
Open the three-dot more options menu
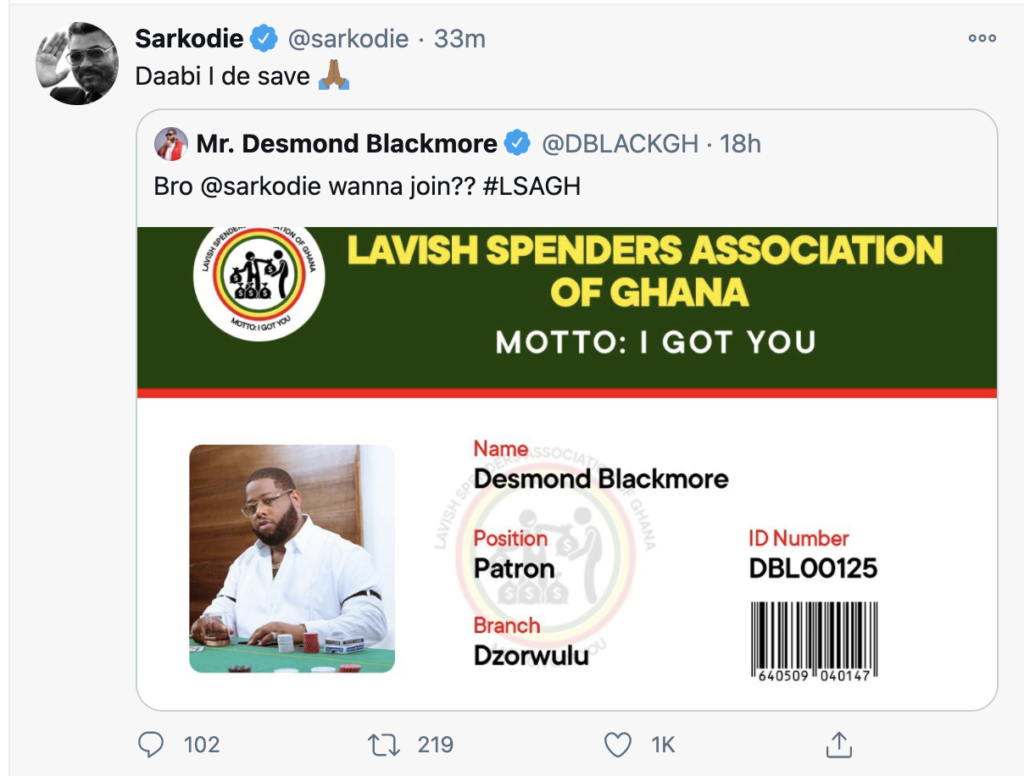coord(982,39)
